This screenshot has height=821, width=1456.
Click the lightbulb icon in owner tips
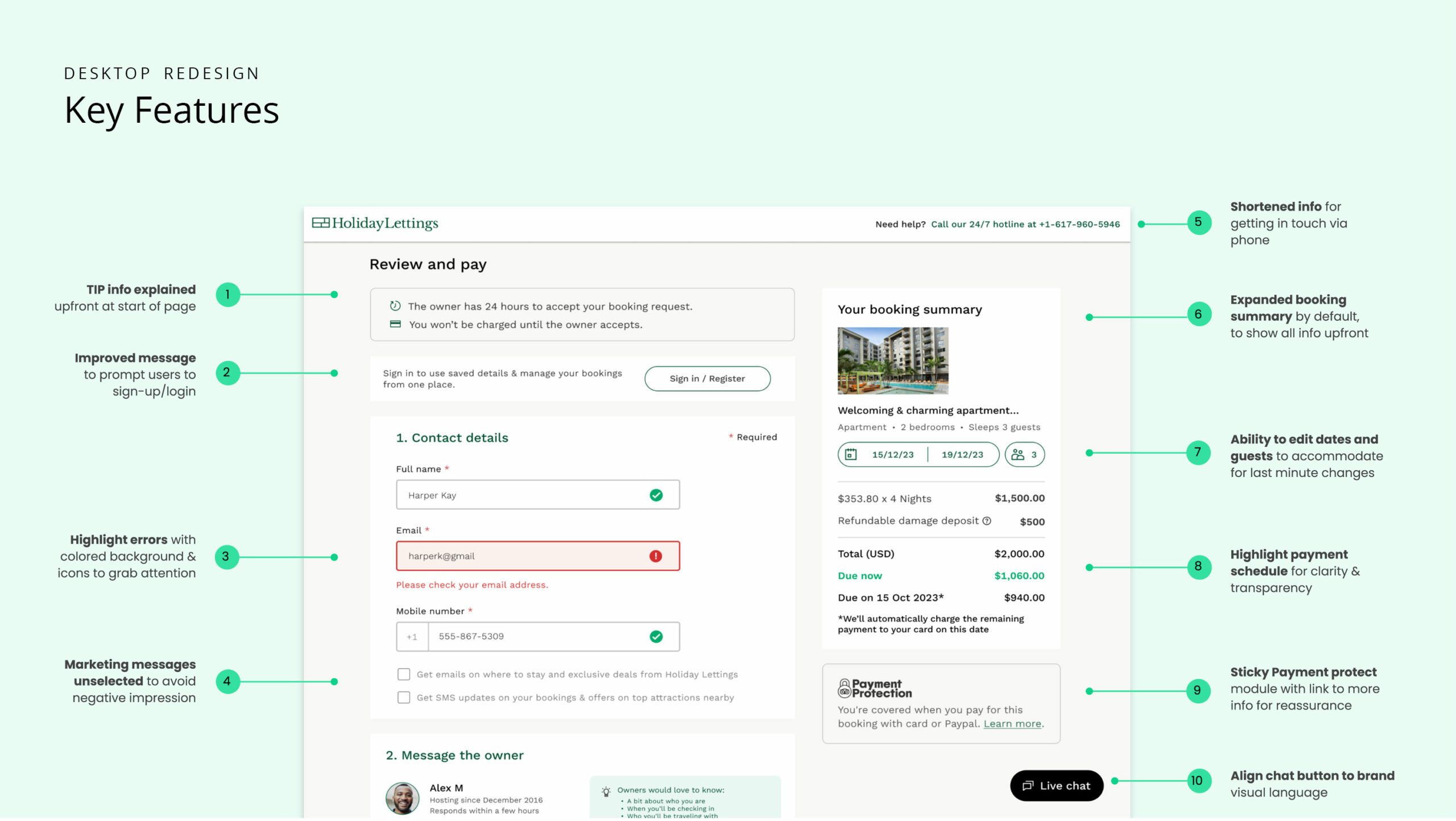click(606, 791)
